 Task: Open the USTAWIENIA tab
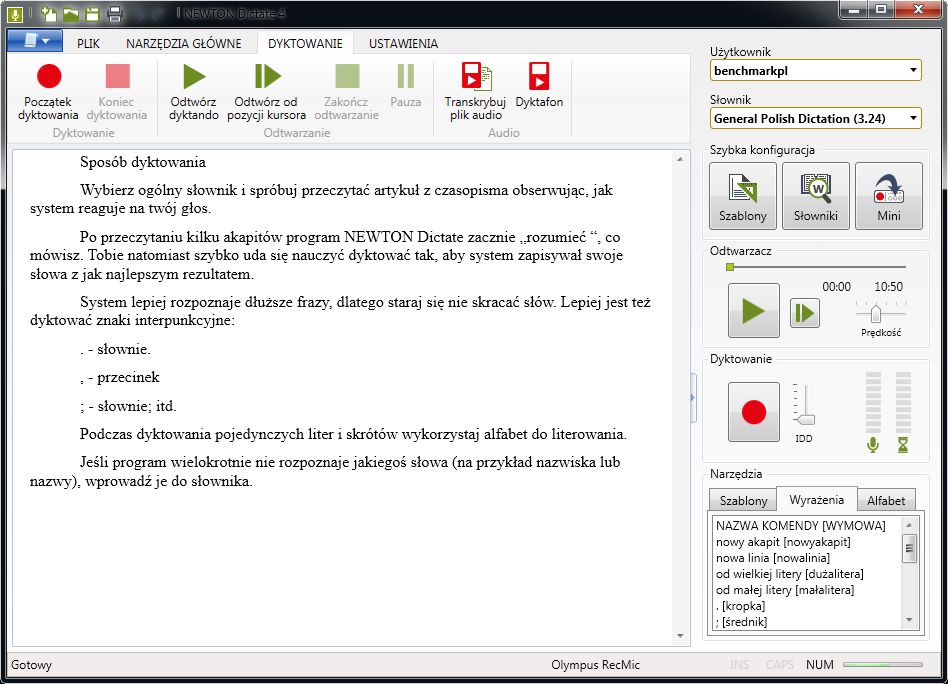(x=403, y=44)
